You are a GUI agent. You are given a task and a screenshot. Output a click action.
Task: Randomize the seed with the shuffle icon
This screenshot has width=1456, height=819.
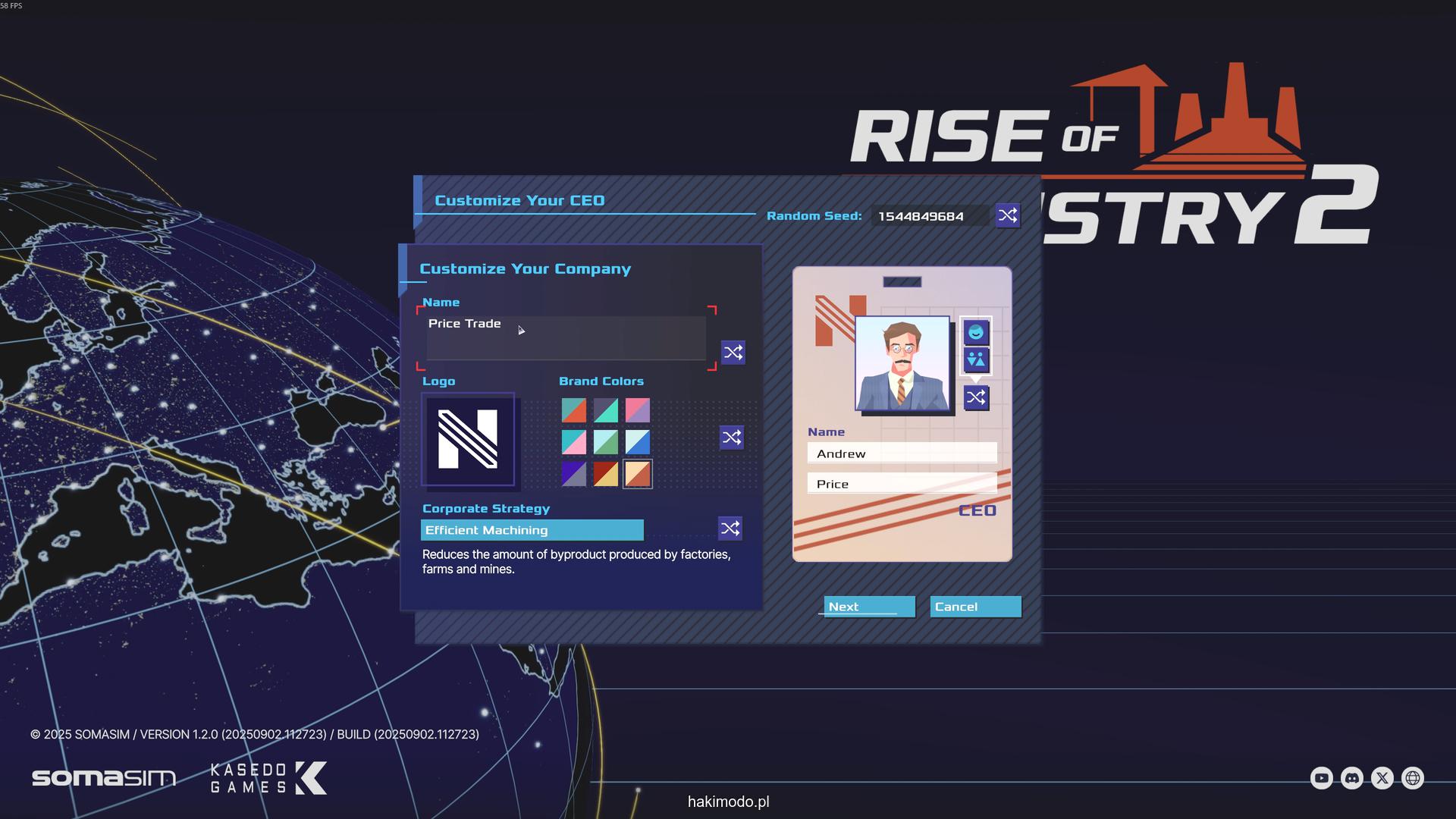(1008, 216)
